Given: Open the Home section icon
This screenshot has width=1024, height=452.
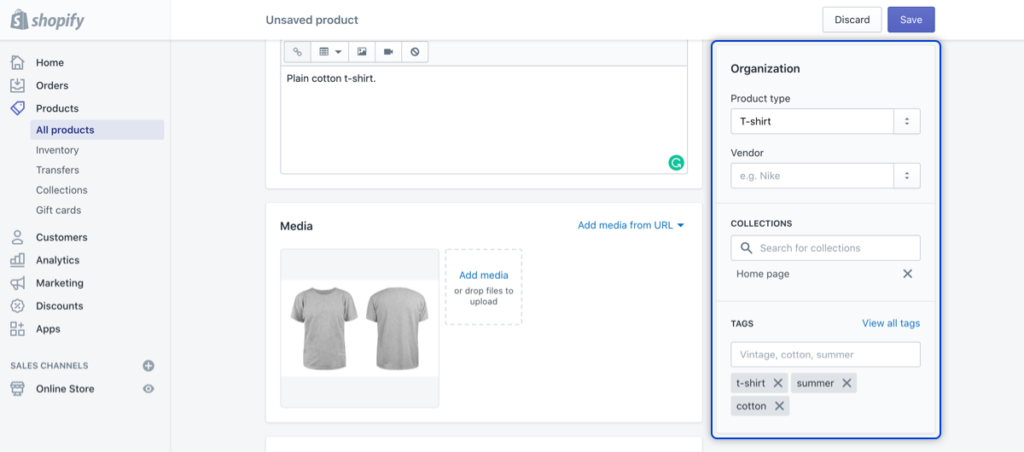Looking at the screenshot, I should (x=18, y=63).
